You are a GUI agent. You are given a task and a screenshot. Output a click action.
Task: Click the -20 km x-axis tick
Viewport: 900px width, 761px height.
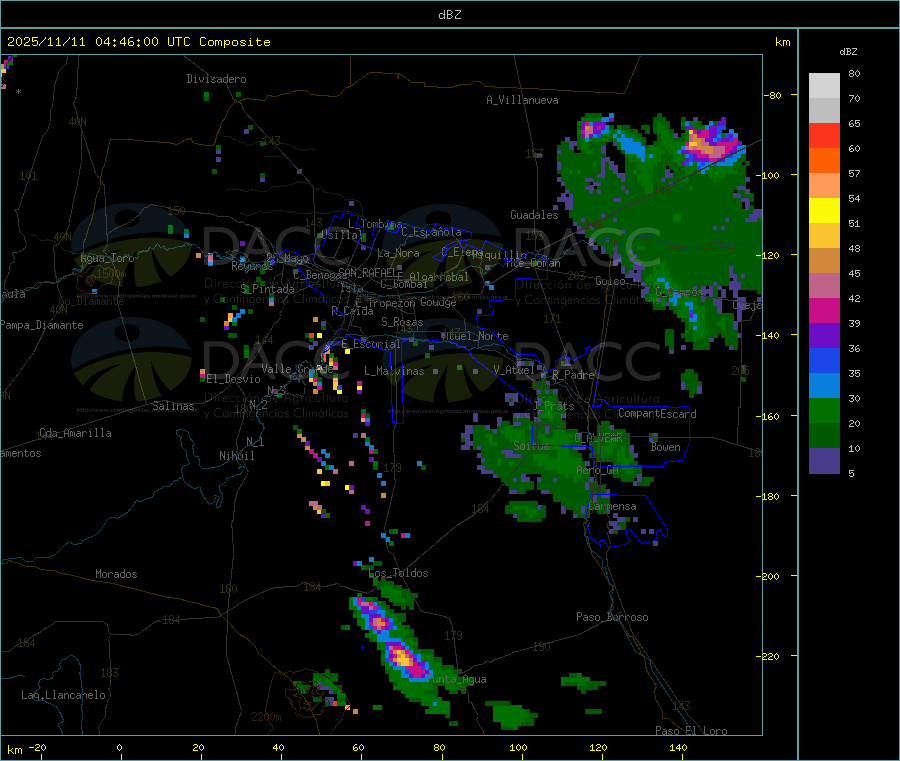[37, 747]
